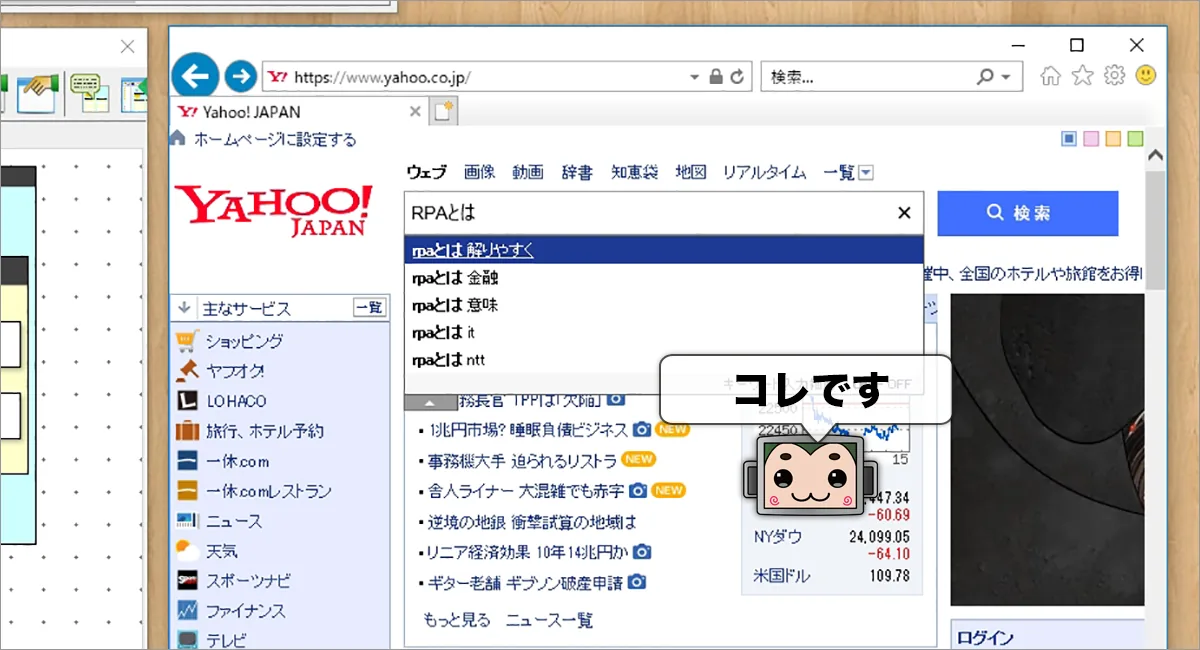Open the 一休.comレストラン service link
This screenshot has width=1200, height=650.
click(268, 491)
